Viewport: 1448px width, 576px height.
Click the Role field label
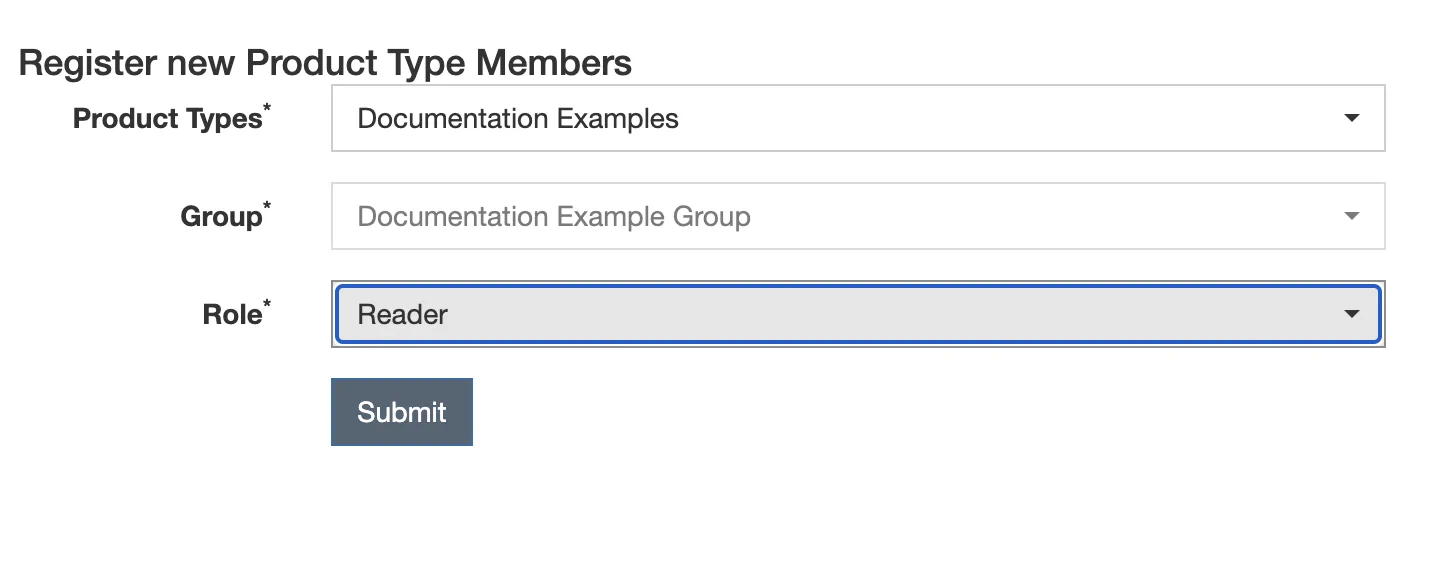(x=232, y=315)
